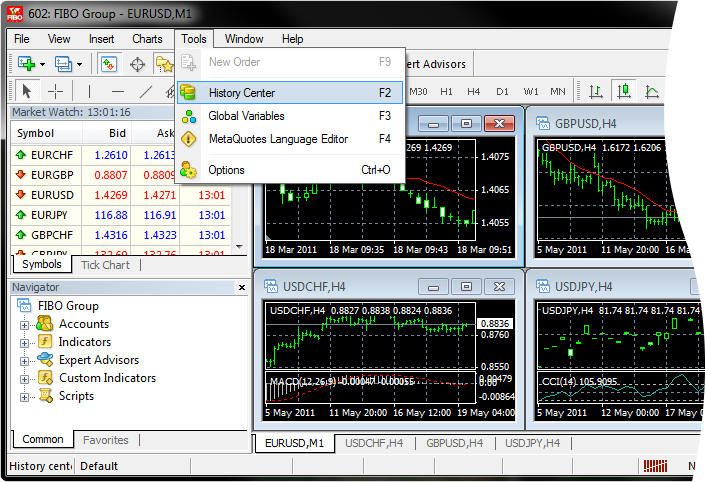
Task: Switch chart to line chart type
Action: [652, 92]
